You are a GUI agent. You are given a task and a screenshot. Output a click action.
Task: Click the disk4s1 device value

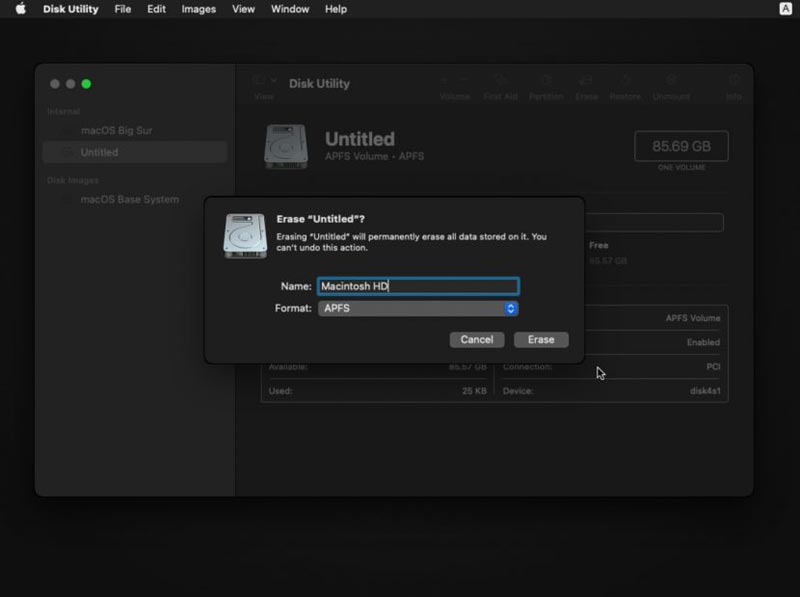[705, 391]
